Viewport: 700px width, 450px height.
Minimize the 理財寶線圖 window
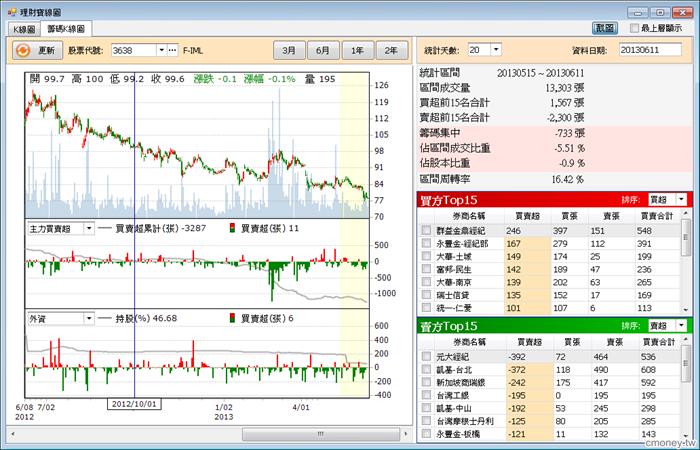[x=638, y=12]
